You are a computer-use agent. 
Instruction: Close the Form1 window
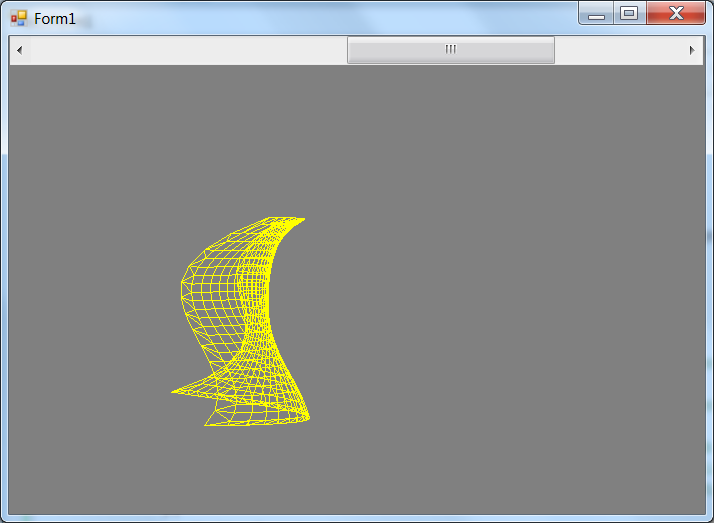point(676,13)
